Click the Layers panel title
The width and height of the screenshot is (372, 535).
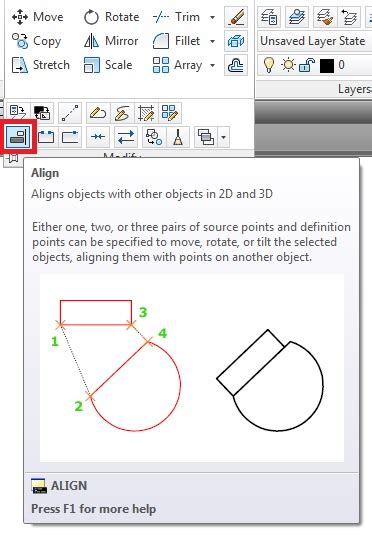354,89
